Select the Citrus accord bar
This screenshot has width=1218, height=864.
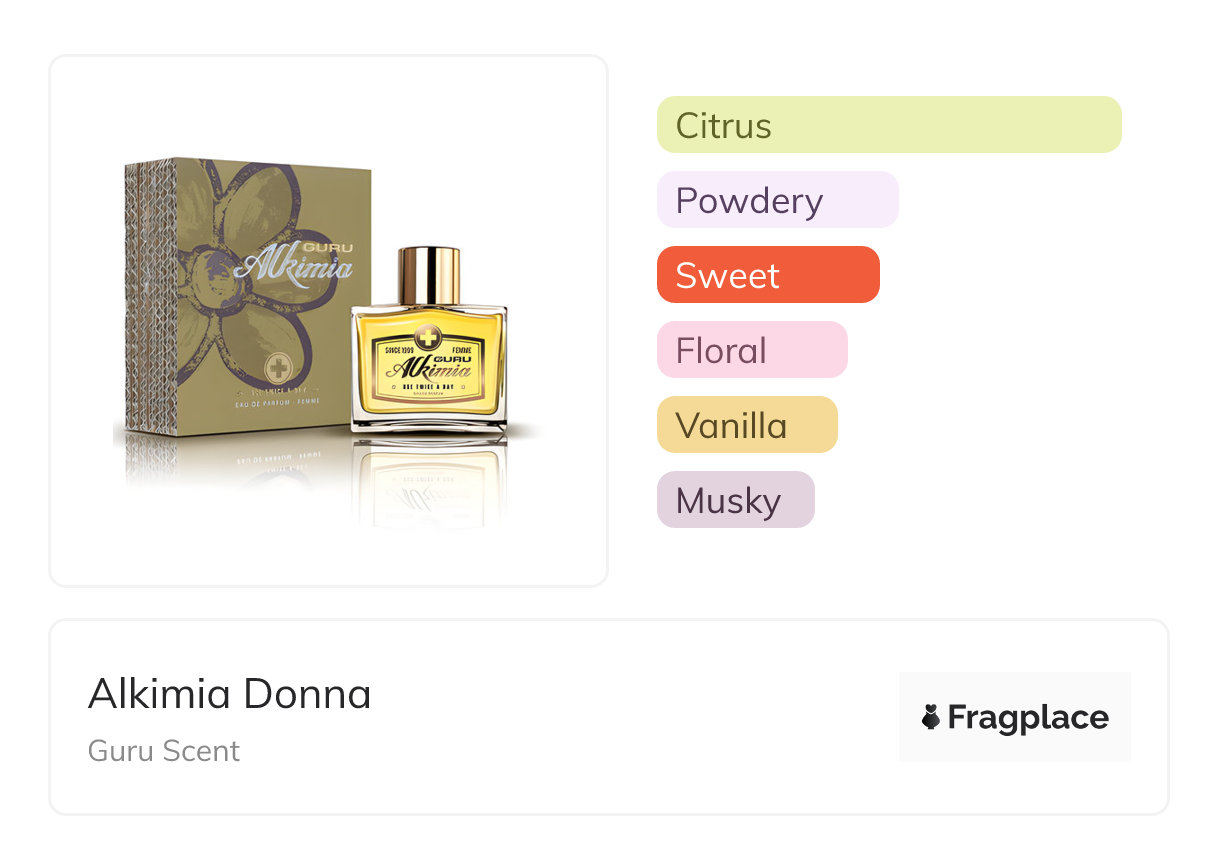point(888,125)
